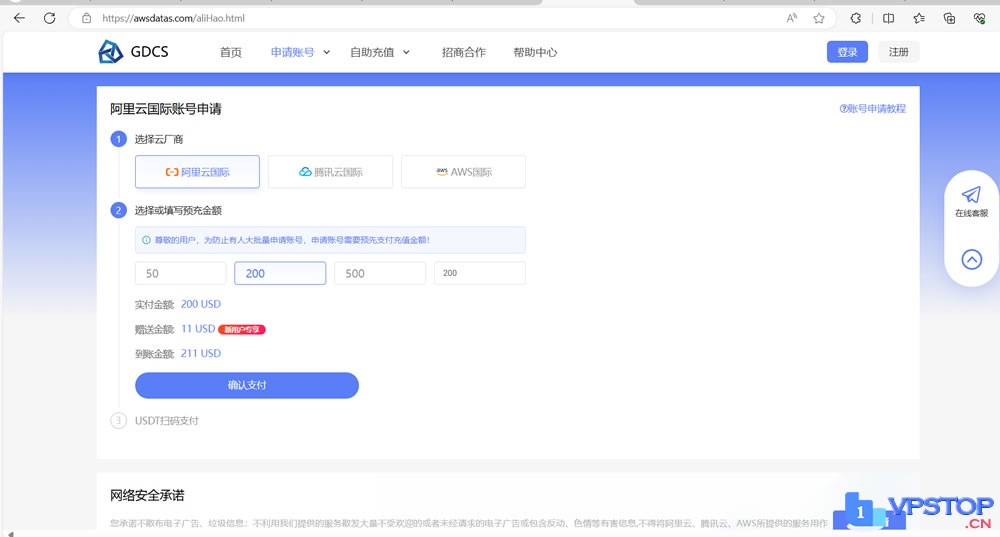
Task: Click info icon in notice banner
Action: tap(146, 240)
